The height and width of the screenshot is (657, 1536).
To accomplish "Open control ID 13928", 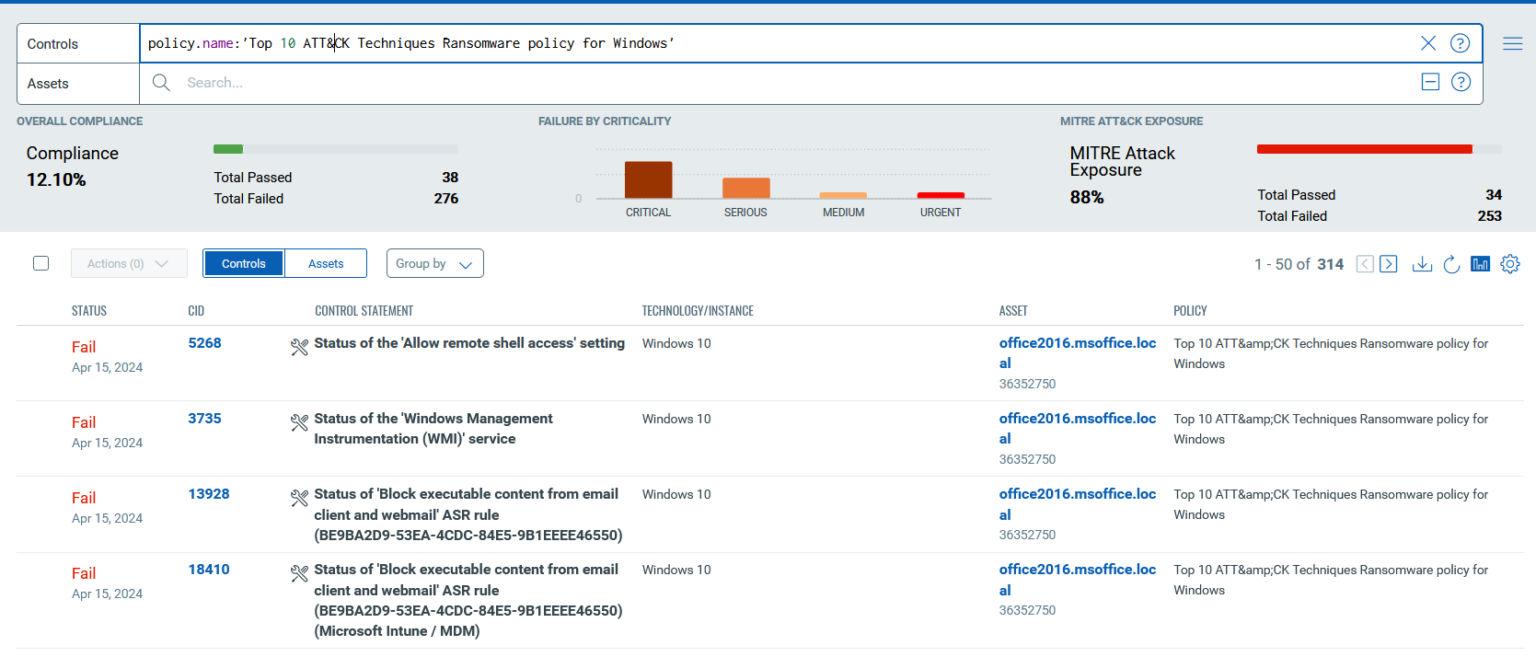I will click(x=208, y=494).
